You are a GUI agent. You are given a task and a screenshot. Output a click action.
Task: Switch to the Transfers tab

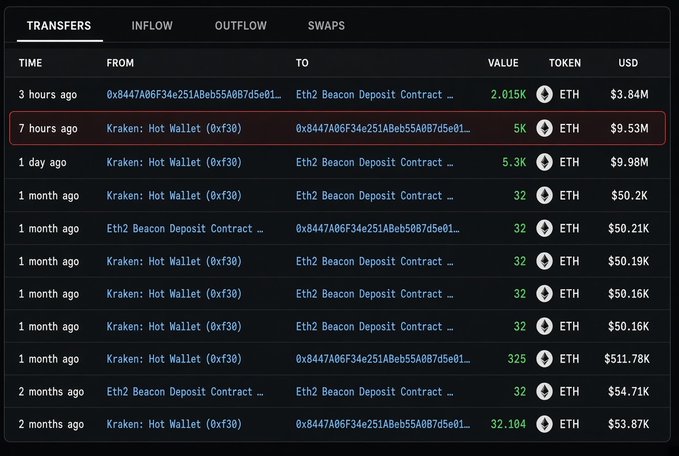coord(59,26)
